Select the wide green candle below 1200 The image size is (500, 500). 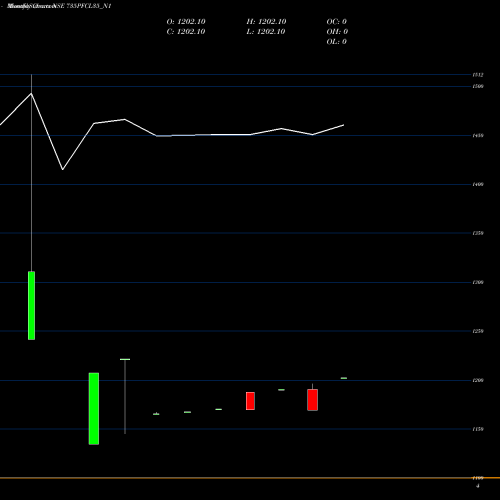click(x=94, y=409)
